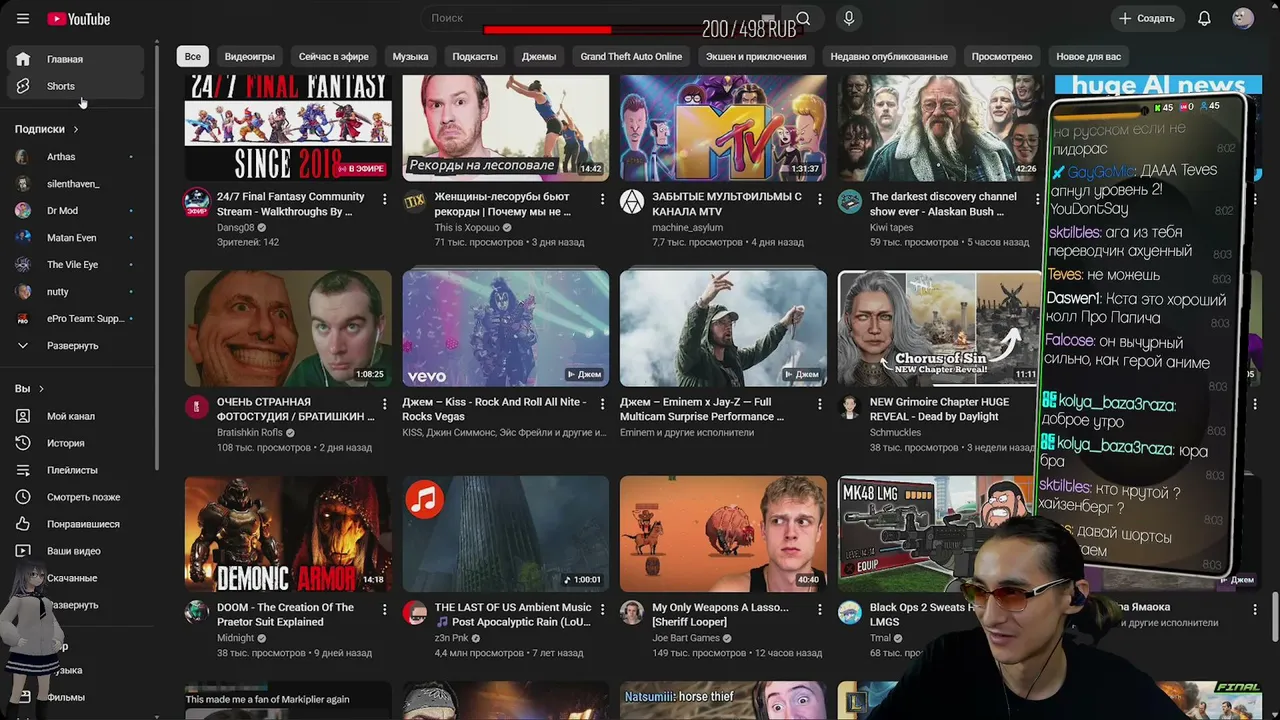
Task: Open Понравившиеся liked videos
Action: point(75,524)
